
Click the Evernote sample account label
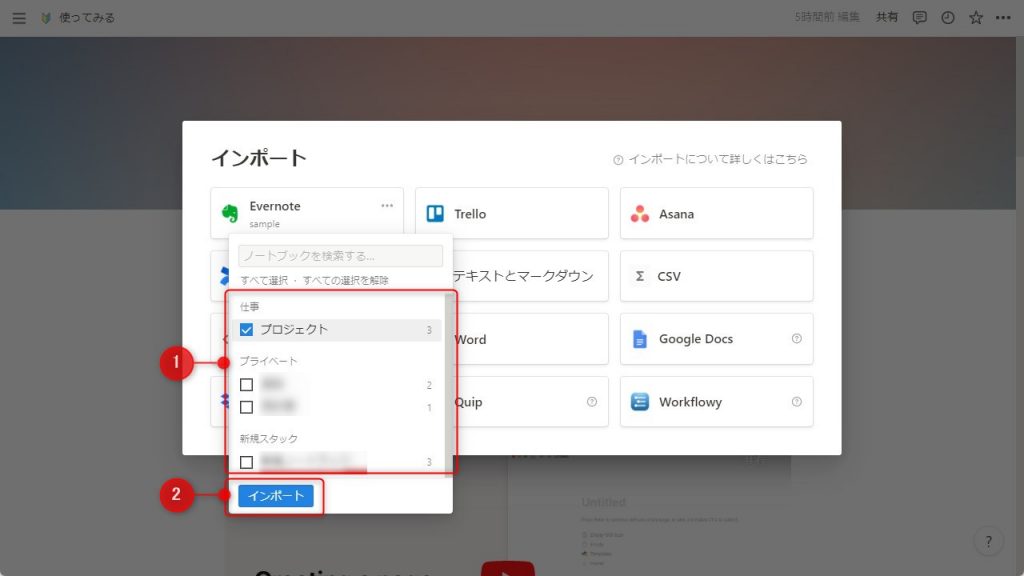[264, 224]
